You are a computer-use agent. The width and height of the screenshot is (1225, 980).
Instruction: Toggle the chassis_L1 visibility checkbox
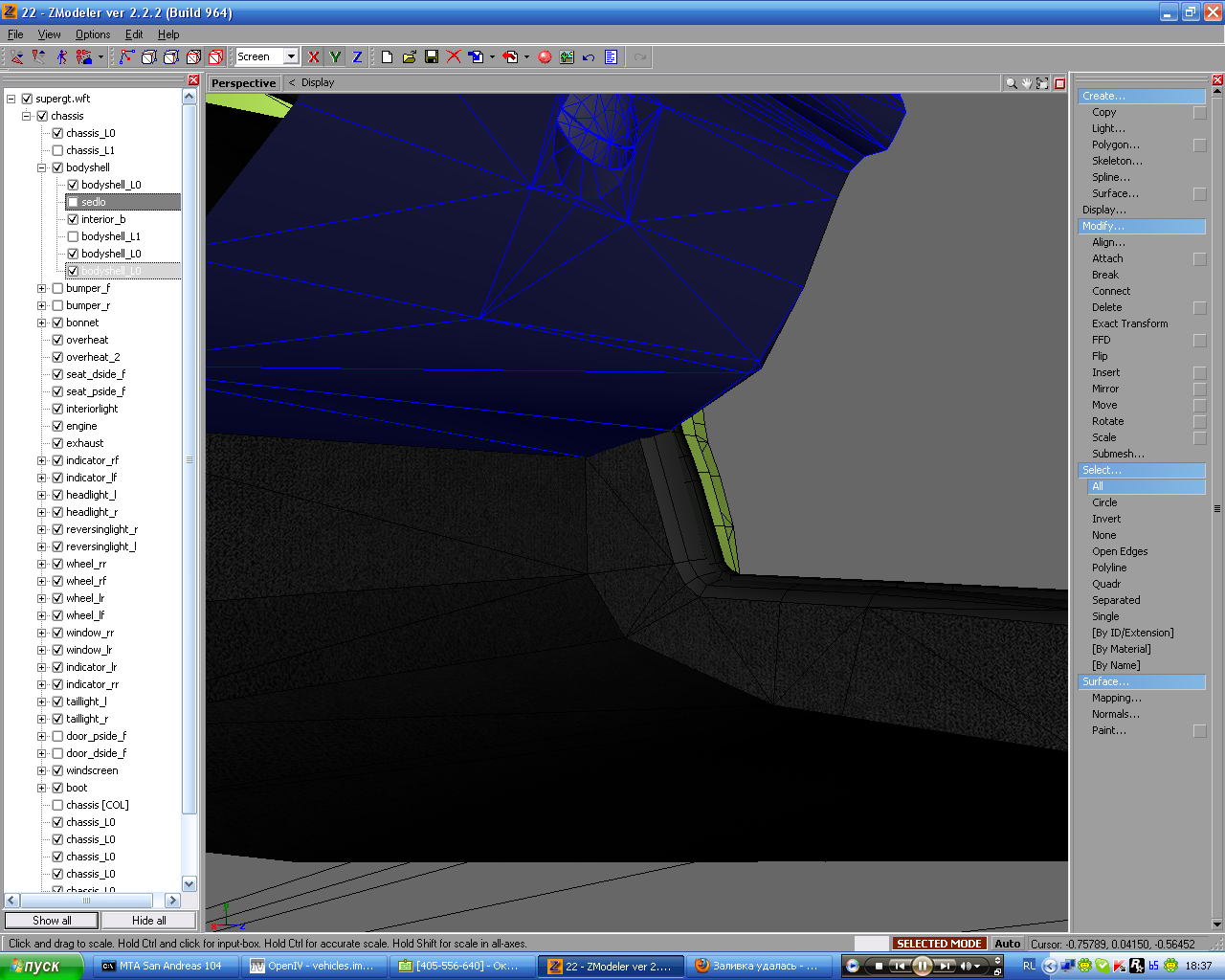[x=57, y=150]
